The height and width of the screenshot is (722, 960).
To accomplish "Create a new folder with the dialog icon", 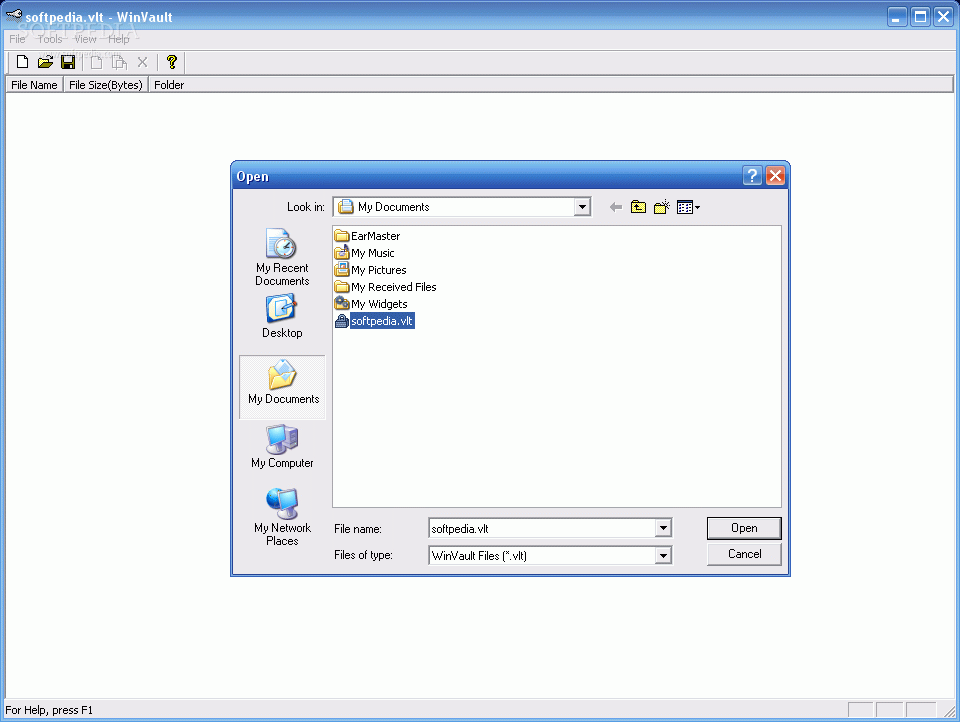I will tap(662, 207).
